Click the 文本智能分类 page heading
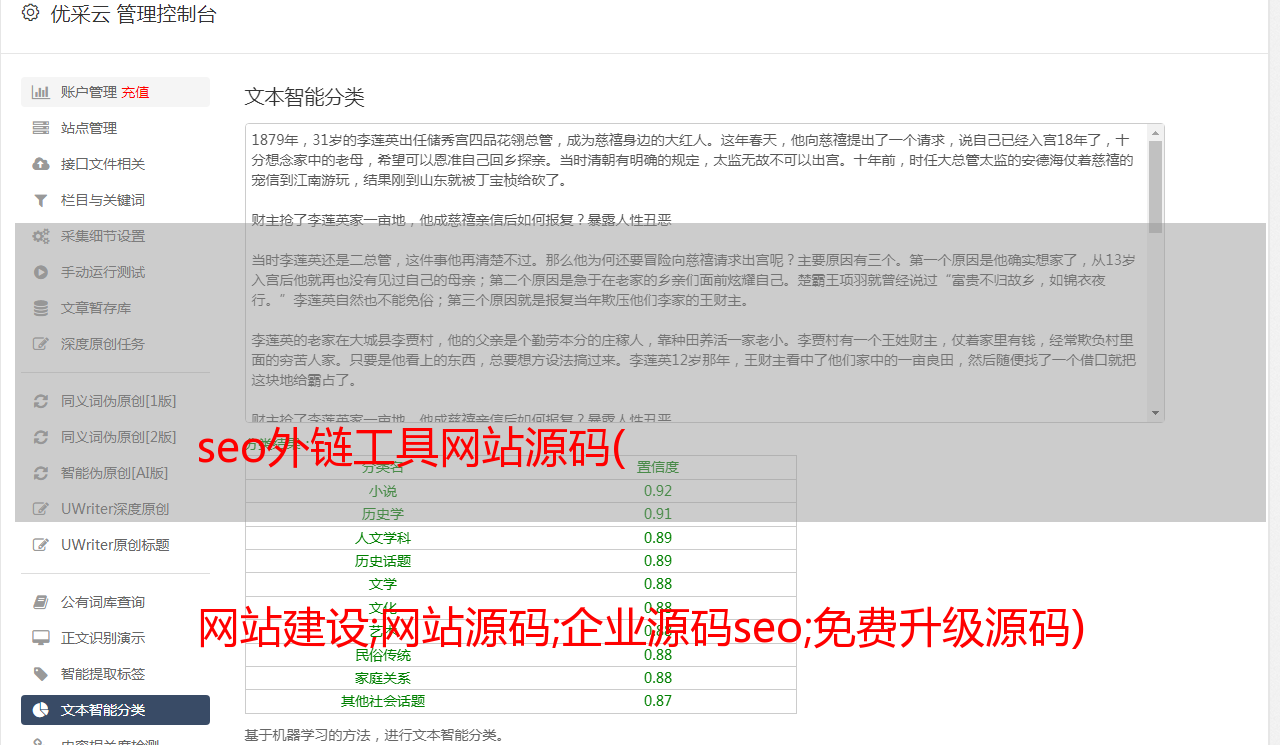 [x=305, y=97]
